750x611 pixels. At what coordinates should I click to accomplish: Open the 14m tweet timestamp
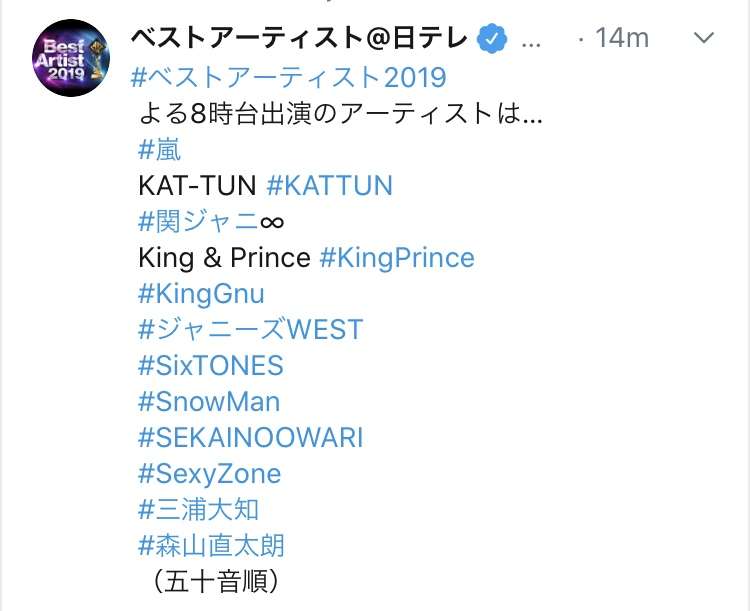622,38
